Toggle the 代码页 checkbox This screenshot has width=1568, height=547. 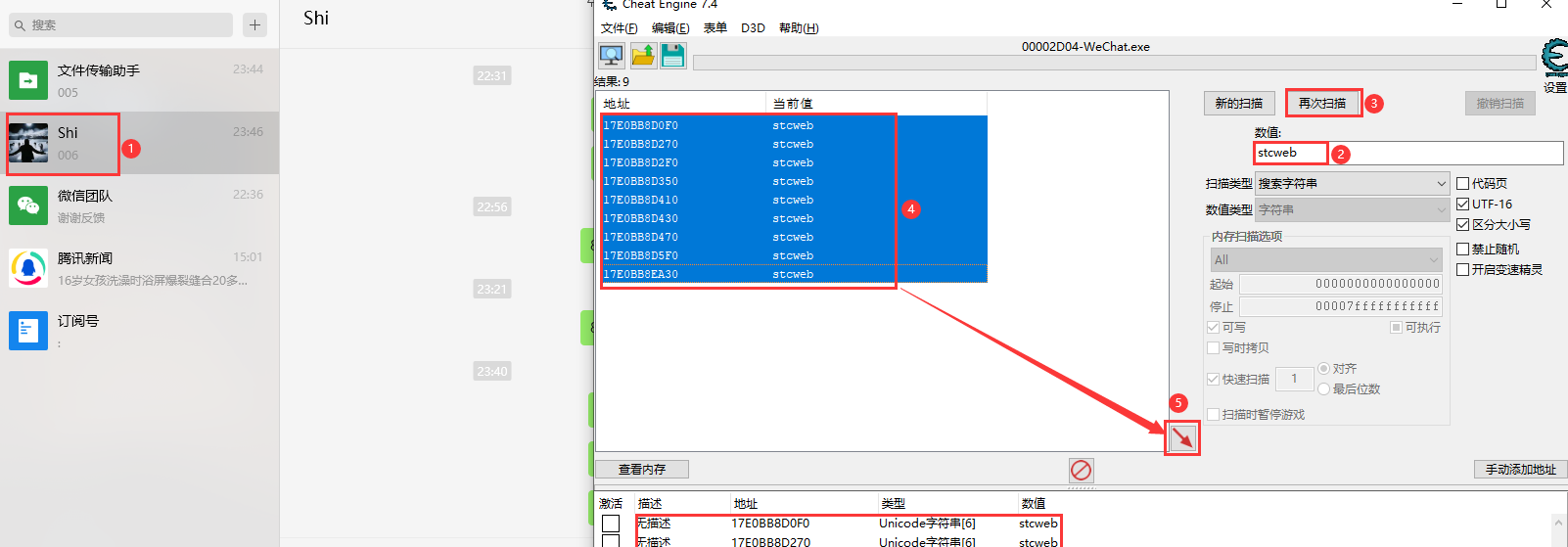[x=1463, y=183]
